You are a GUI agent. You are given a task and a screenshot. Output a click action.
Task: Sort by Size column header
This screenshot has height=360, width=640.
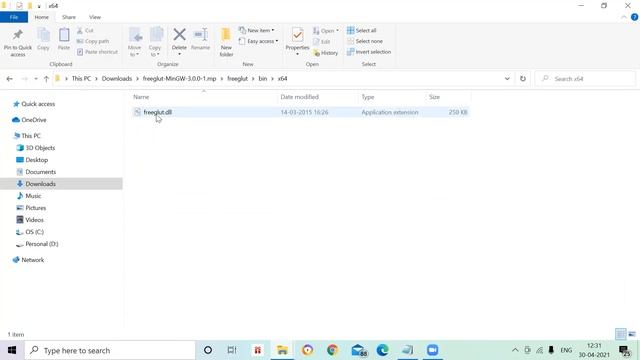[434, 97]
